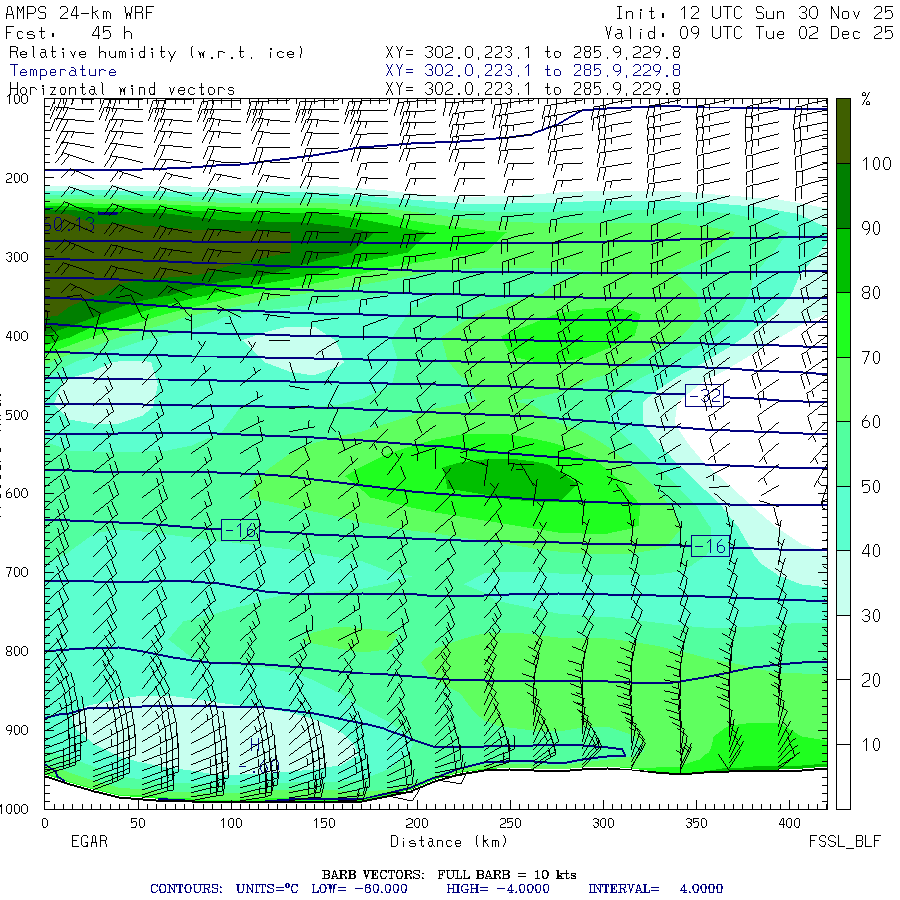Click the 'Init: 12 UTC Sun 30 Nov 25' line

click(755, 13)
